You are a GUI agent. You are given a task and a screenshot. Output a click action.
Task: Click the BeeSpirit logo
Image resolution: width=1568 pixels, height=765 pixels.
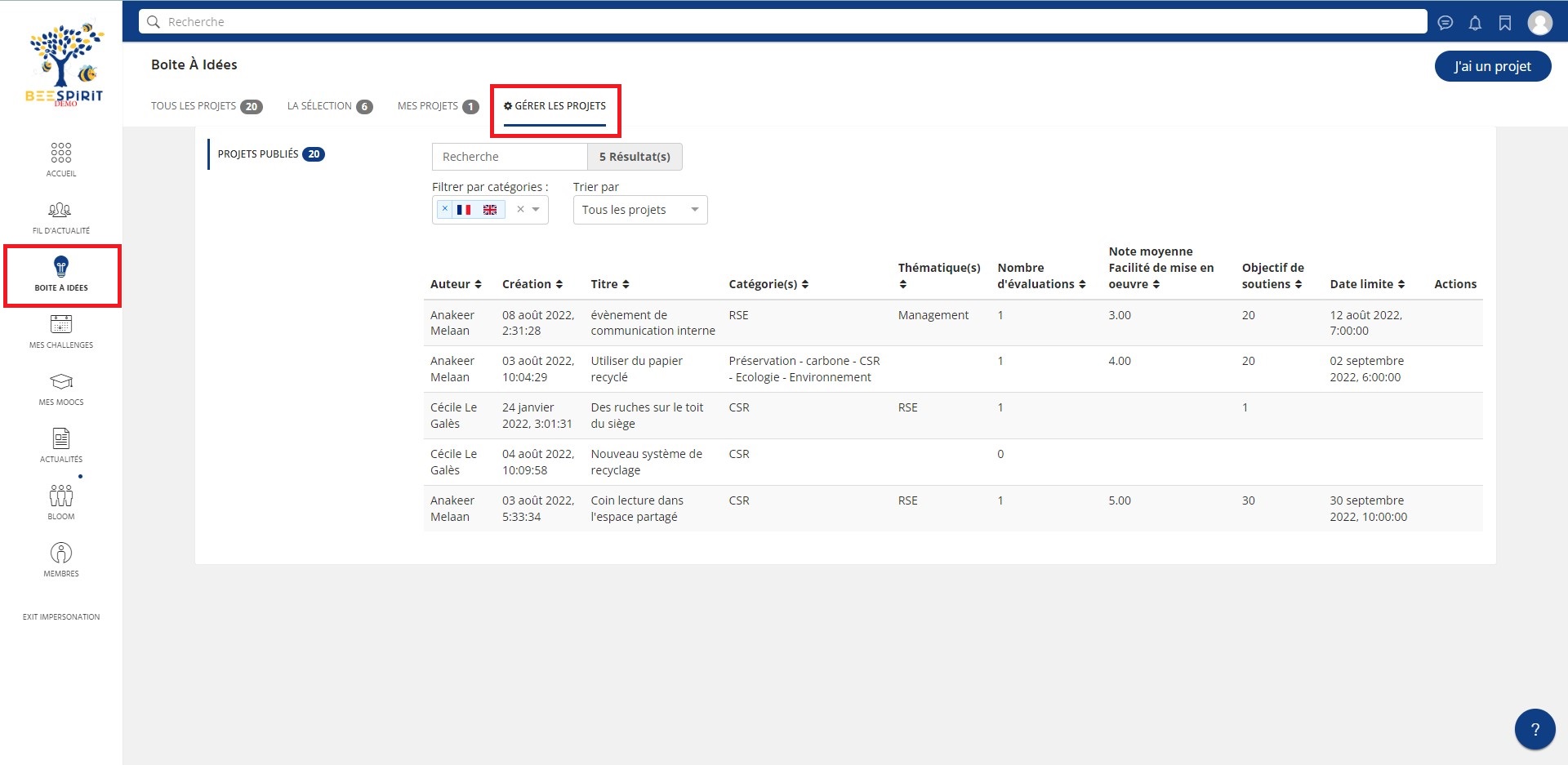64,64
